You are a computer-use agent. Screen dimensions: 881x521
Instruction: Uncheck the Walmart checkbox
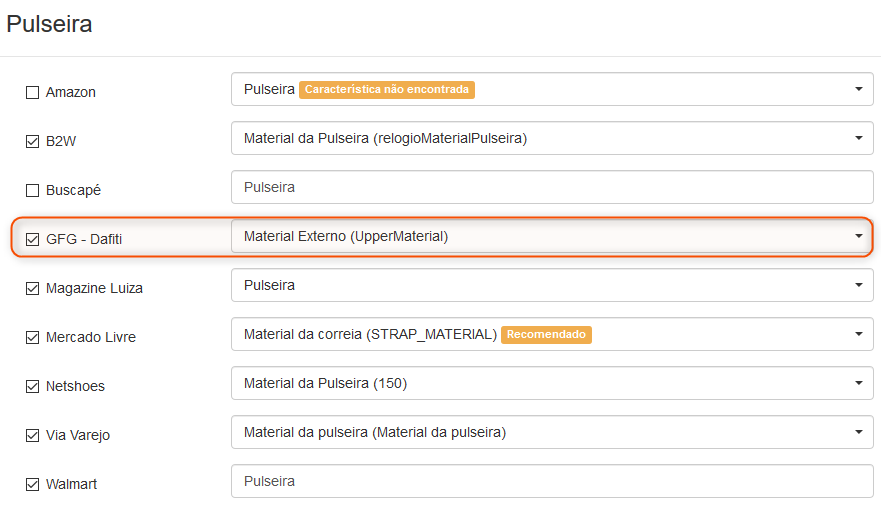click(33, 484)
